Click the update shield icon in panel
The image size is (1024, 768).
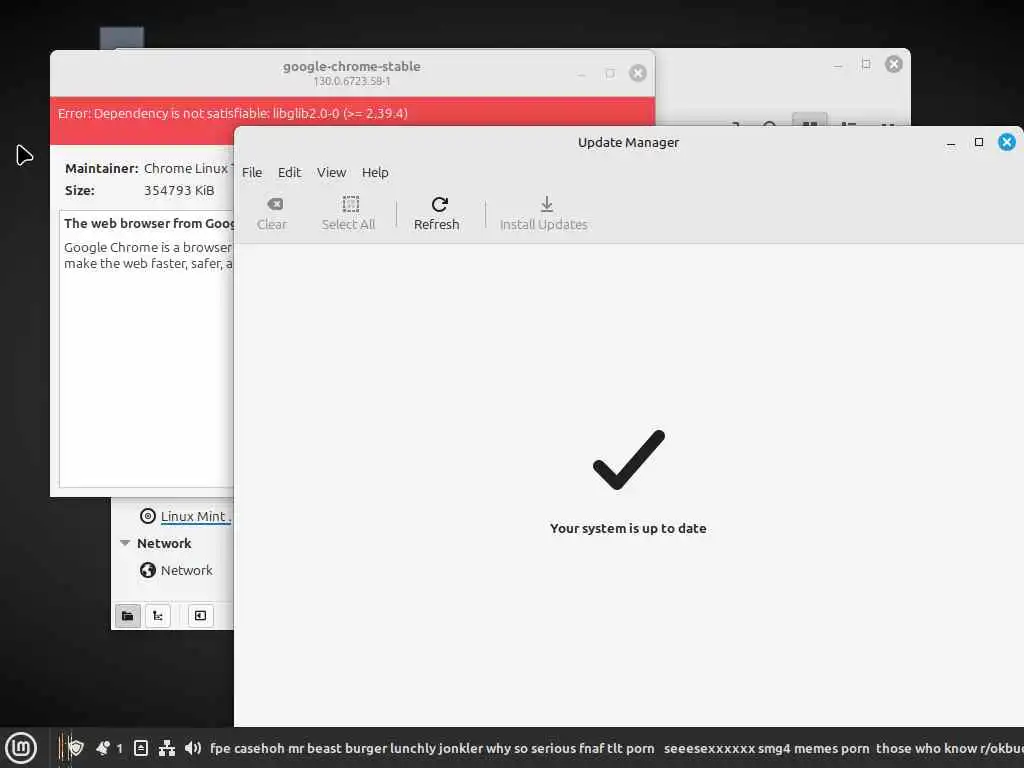pos(76,748)
